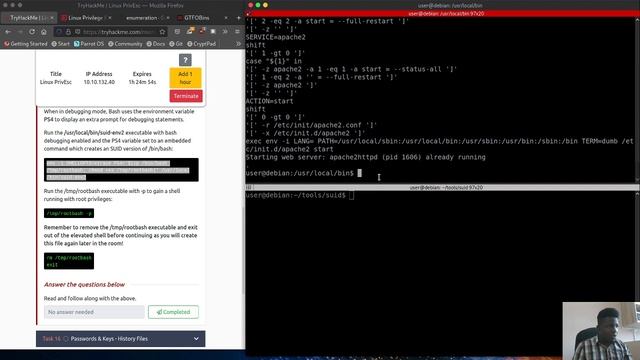640x360 pixels.
Task: Open Getting Started bookmark
Action: (x=26, y=44)
